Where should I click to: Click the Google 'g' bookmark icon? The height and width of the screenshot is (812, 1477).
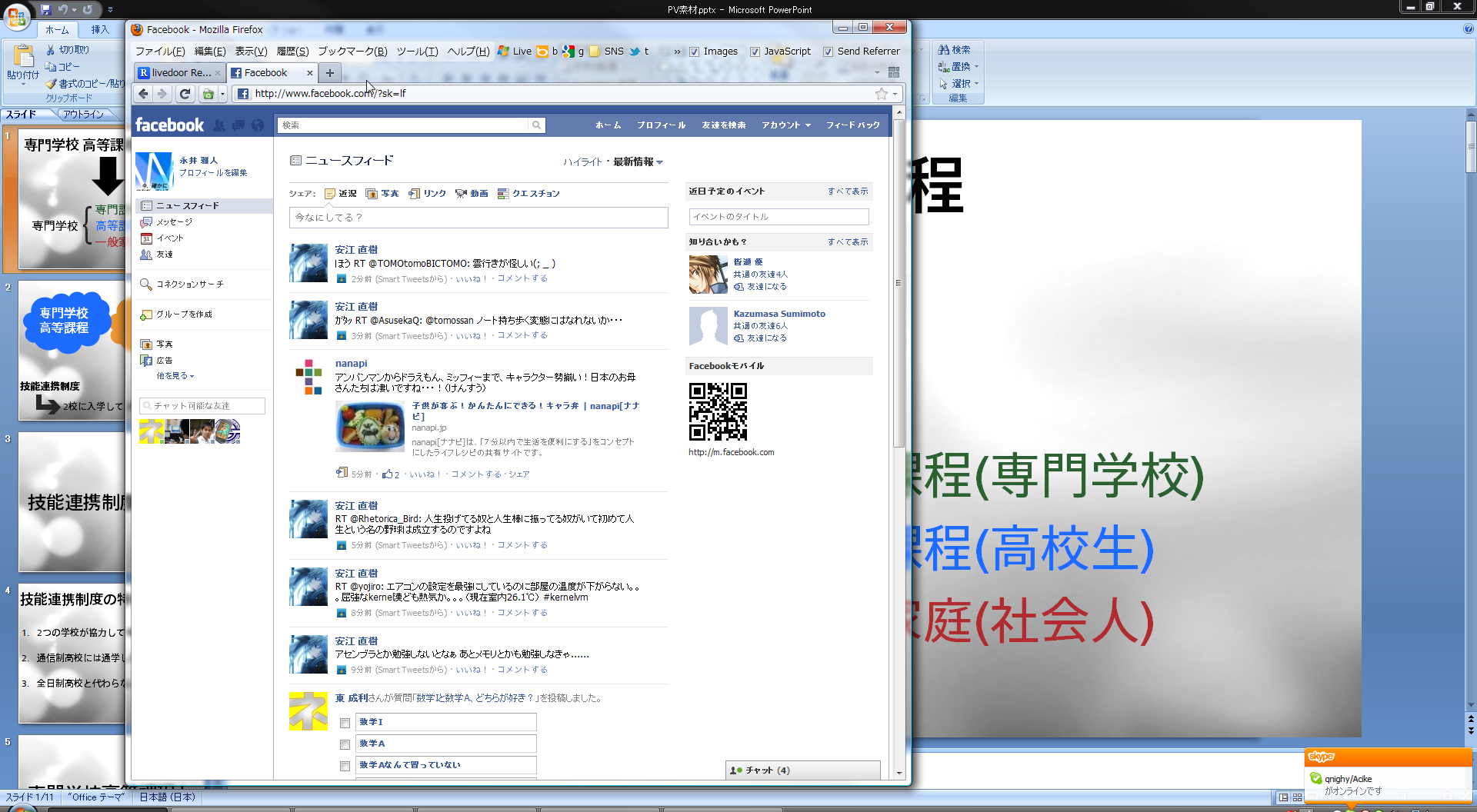tap(568, 52)
